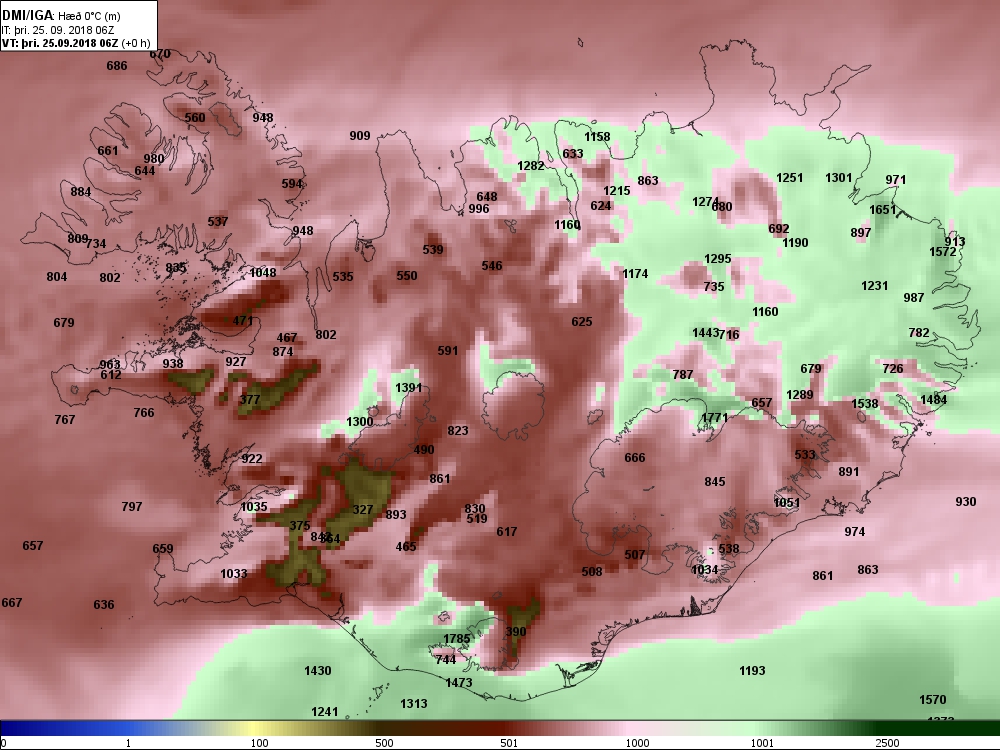Click the map value 1174
Viewport: 1000px width, 750px height.
(x=635, y=274)
